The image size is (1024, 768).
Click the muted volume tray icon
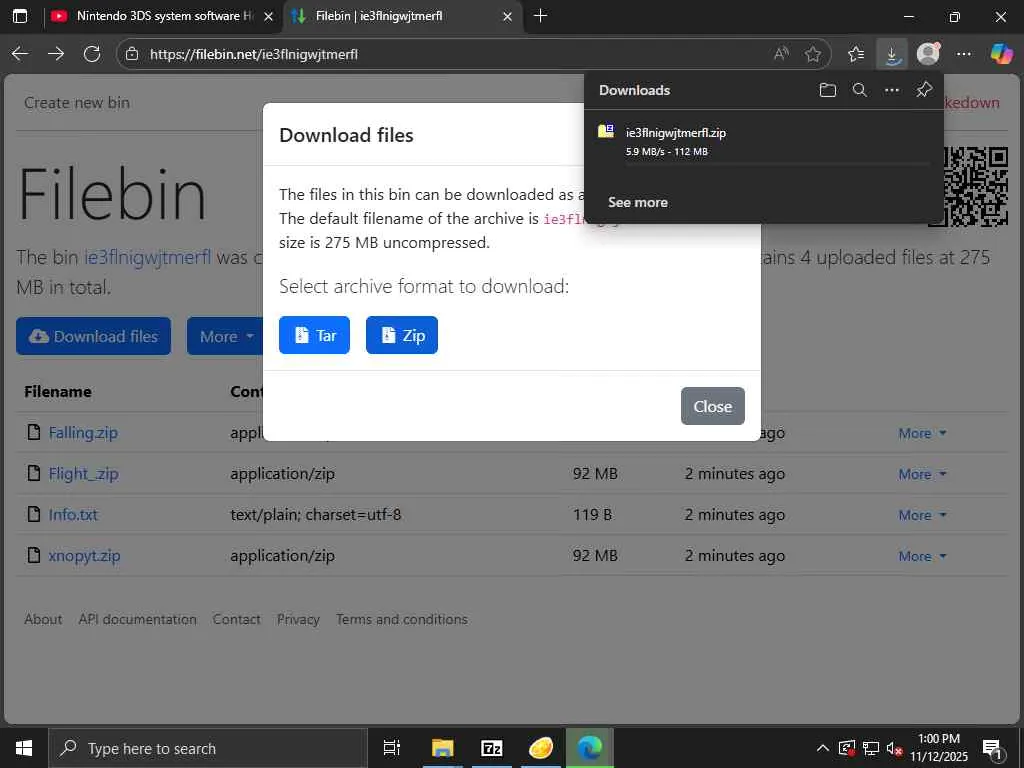click(x=894, y=748)
